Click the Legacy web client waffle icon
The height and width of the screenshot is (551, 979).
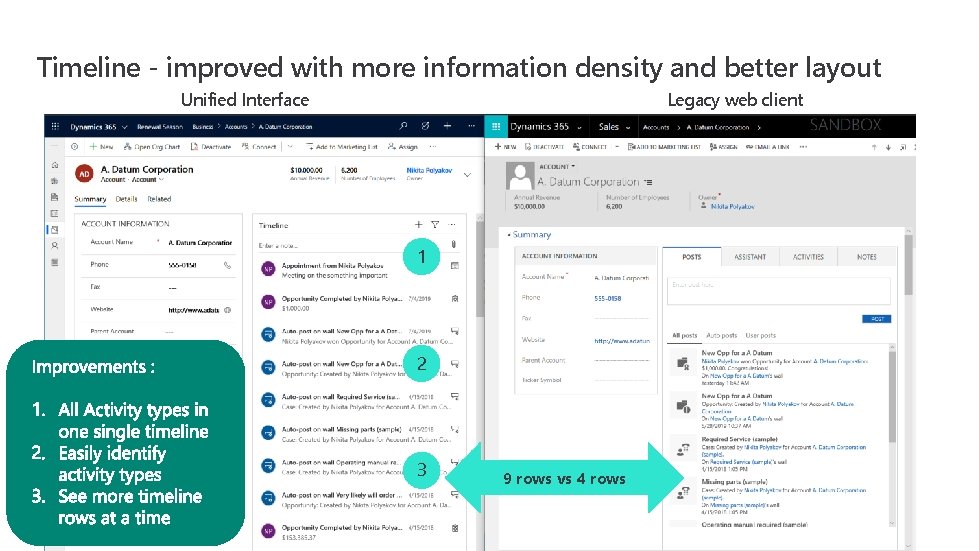pyautogui.click(x=496, y=126)
